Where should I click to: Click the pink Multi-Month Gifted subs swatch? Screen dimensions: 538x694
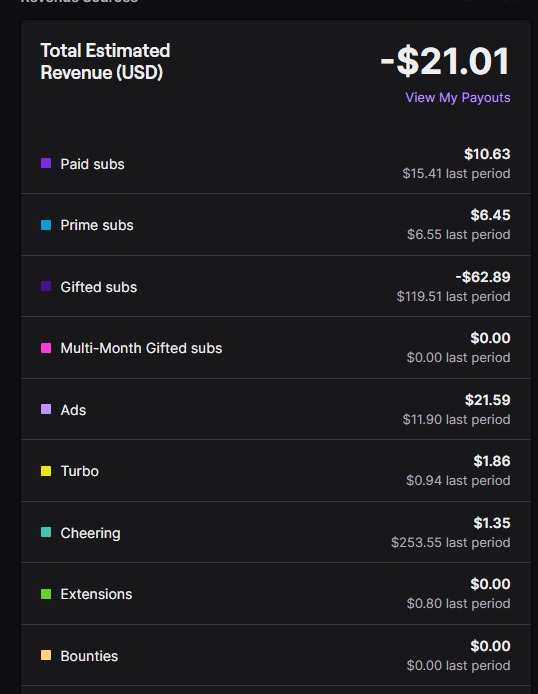coord(46,348)
